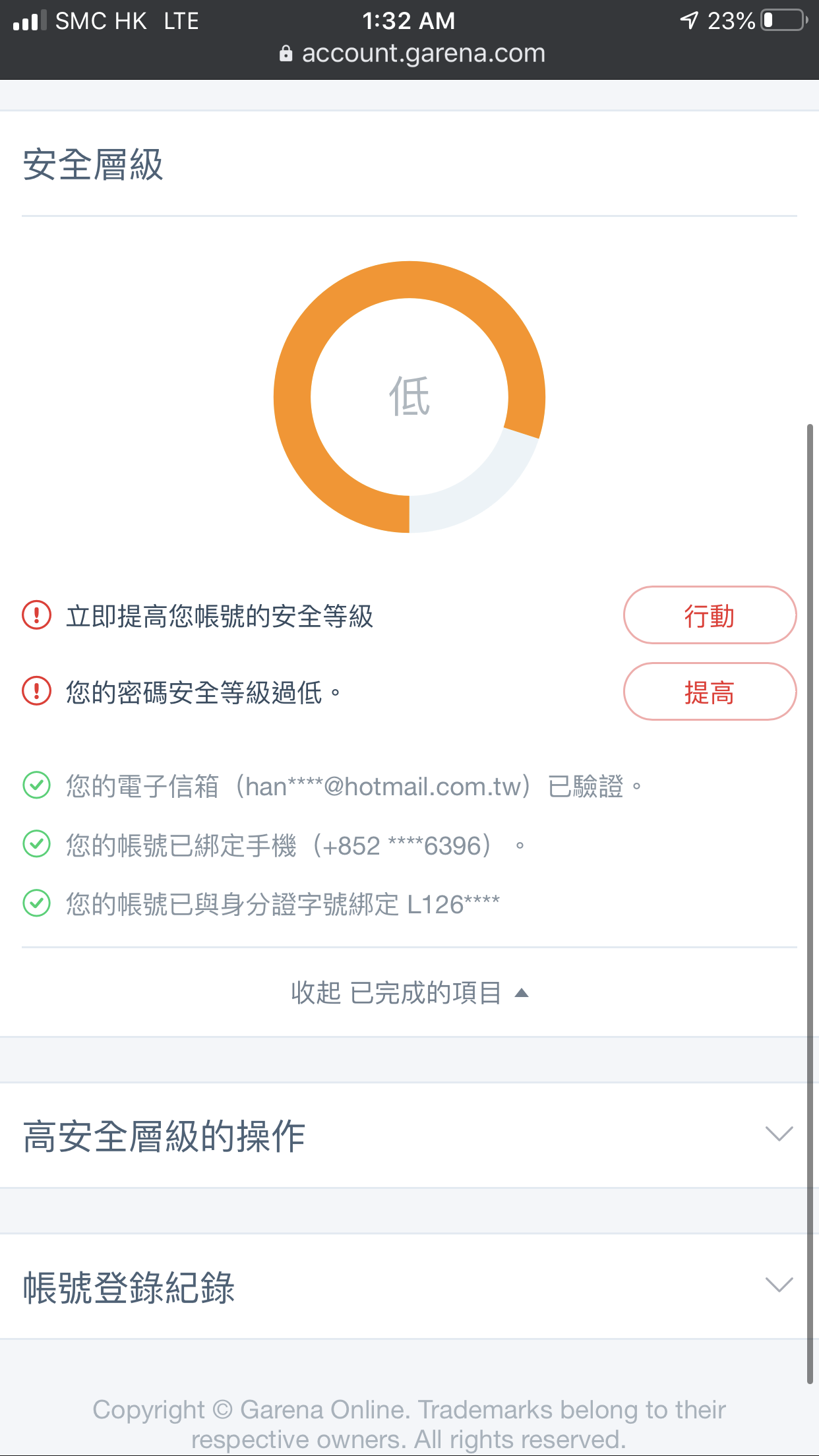Viewport: 819px width, 1456px height.
Task: Open the 高安全層級的操作 heading
Action: tap(164, 1136)
